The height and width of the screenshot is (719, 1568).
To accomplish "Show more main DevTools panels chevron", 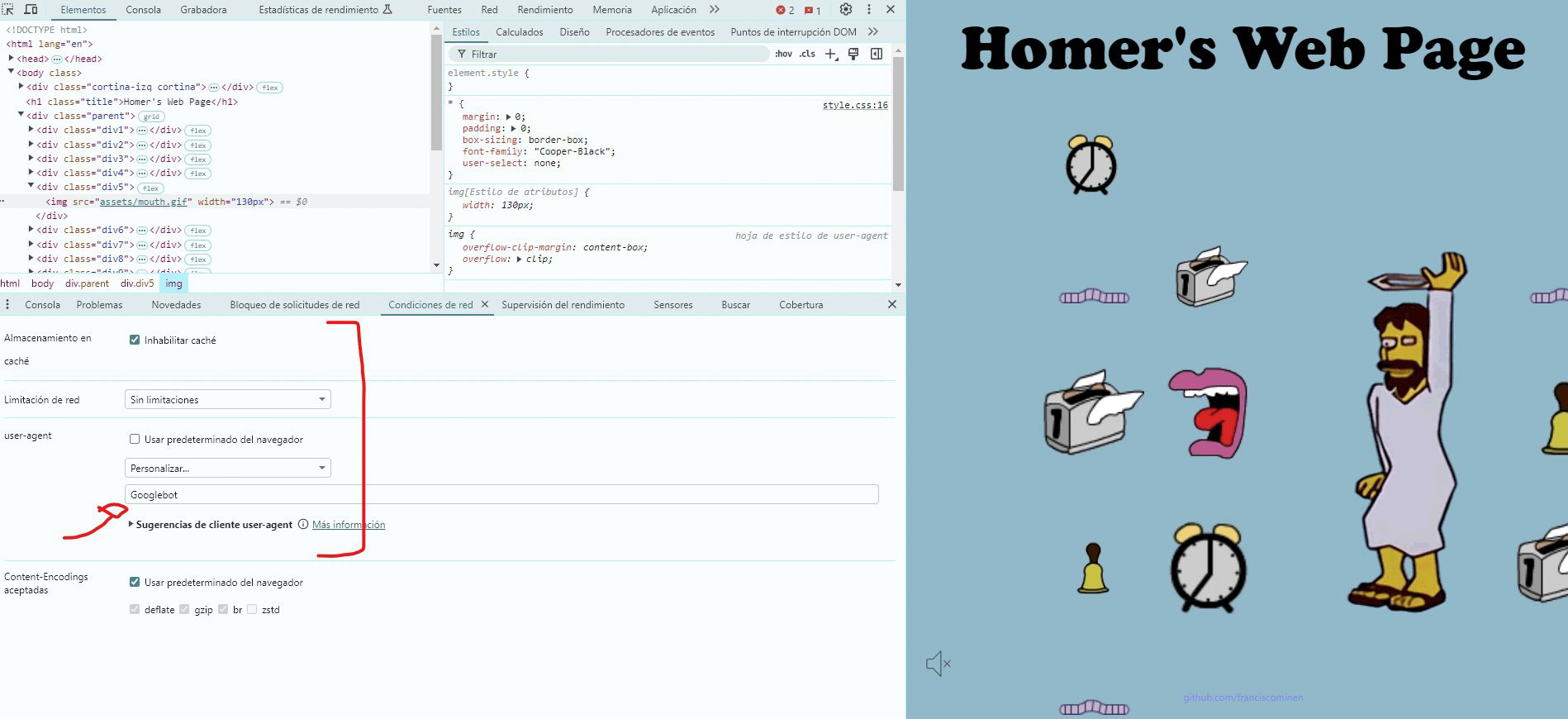I will click(x=715, y=10).
